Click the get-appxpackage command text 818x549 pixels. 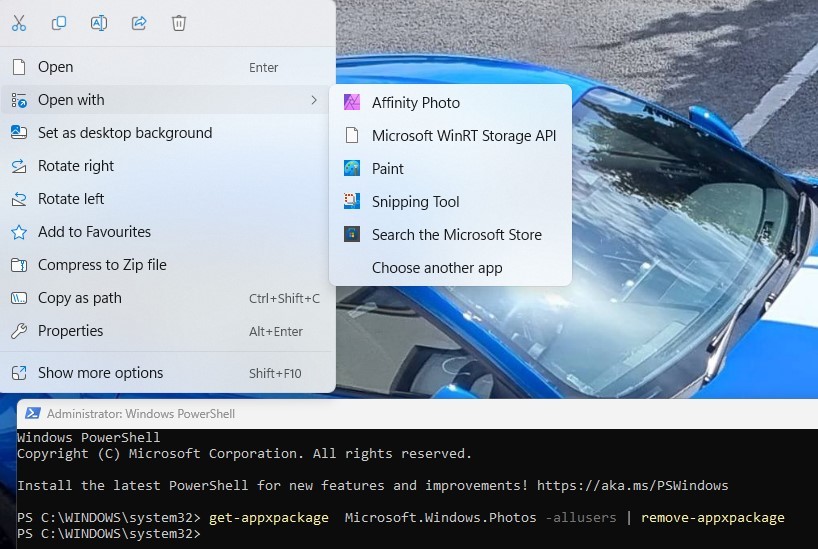(x=269, y=517)
